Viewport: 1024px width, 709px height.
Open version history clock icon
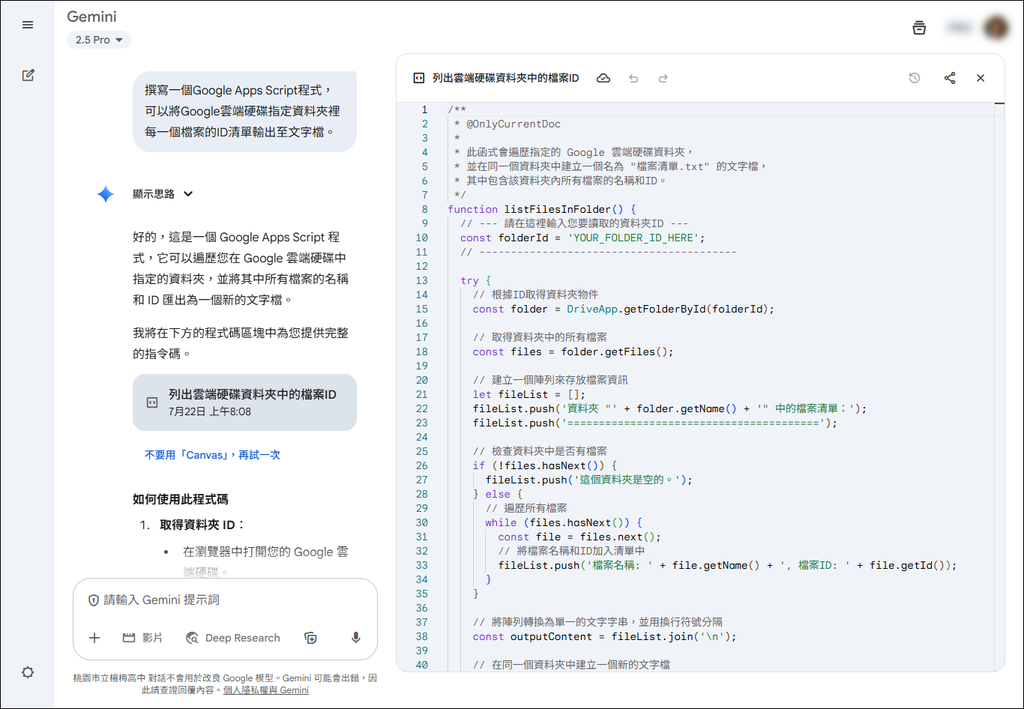[914, 78]
